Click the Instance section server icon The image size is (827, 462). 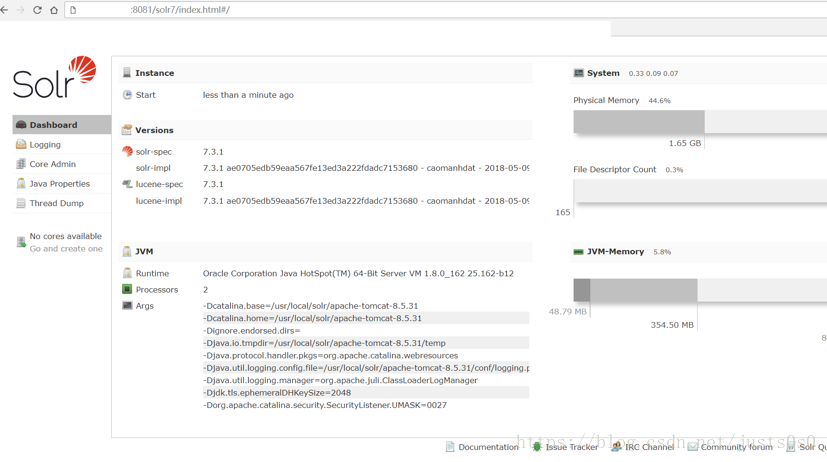tap(127, 73)
